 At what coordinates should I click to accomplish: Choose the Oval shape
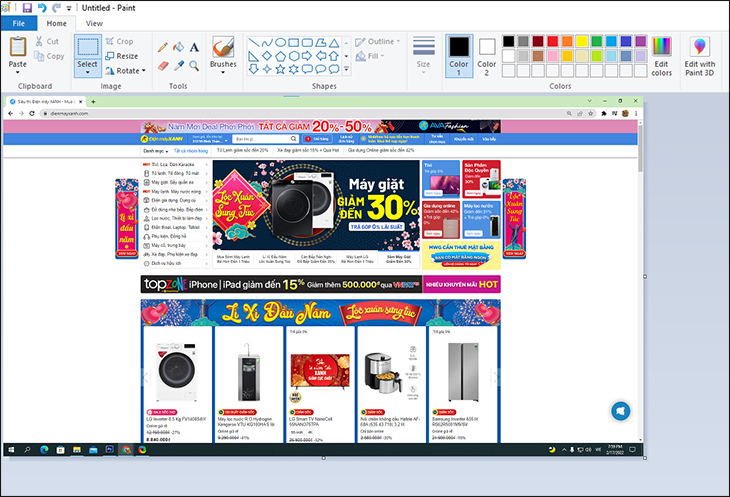click(280, 43)
